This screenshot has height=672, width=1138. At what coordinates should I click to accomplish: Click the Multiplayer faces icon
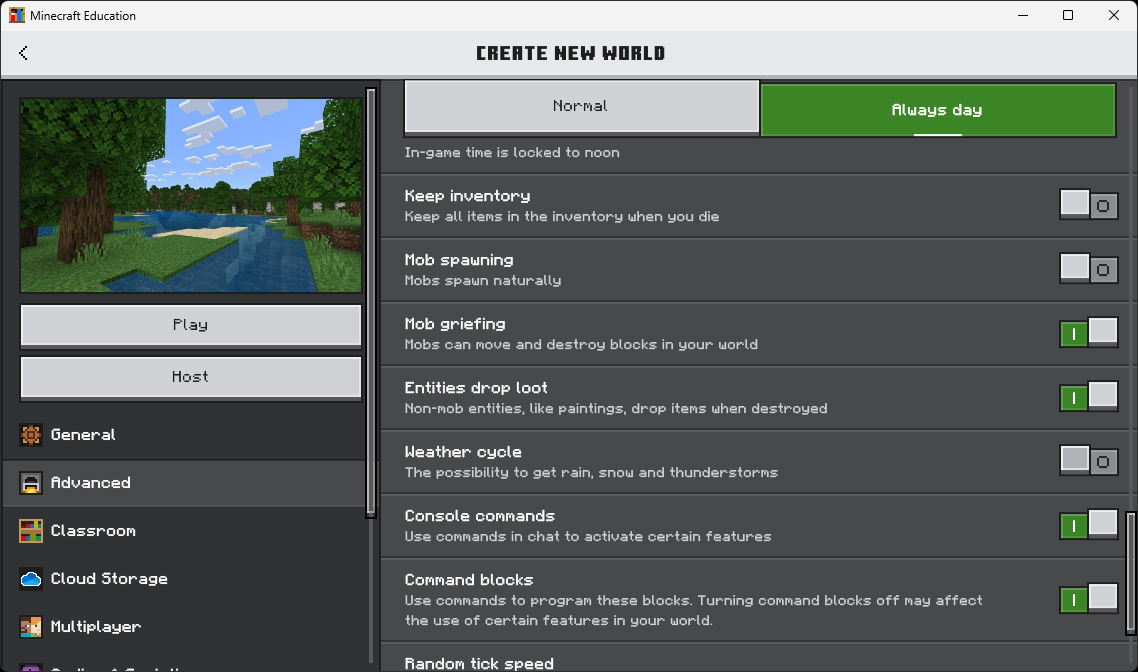coord(30,626)
